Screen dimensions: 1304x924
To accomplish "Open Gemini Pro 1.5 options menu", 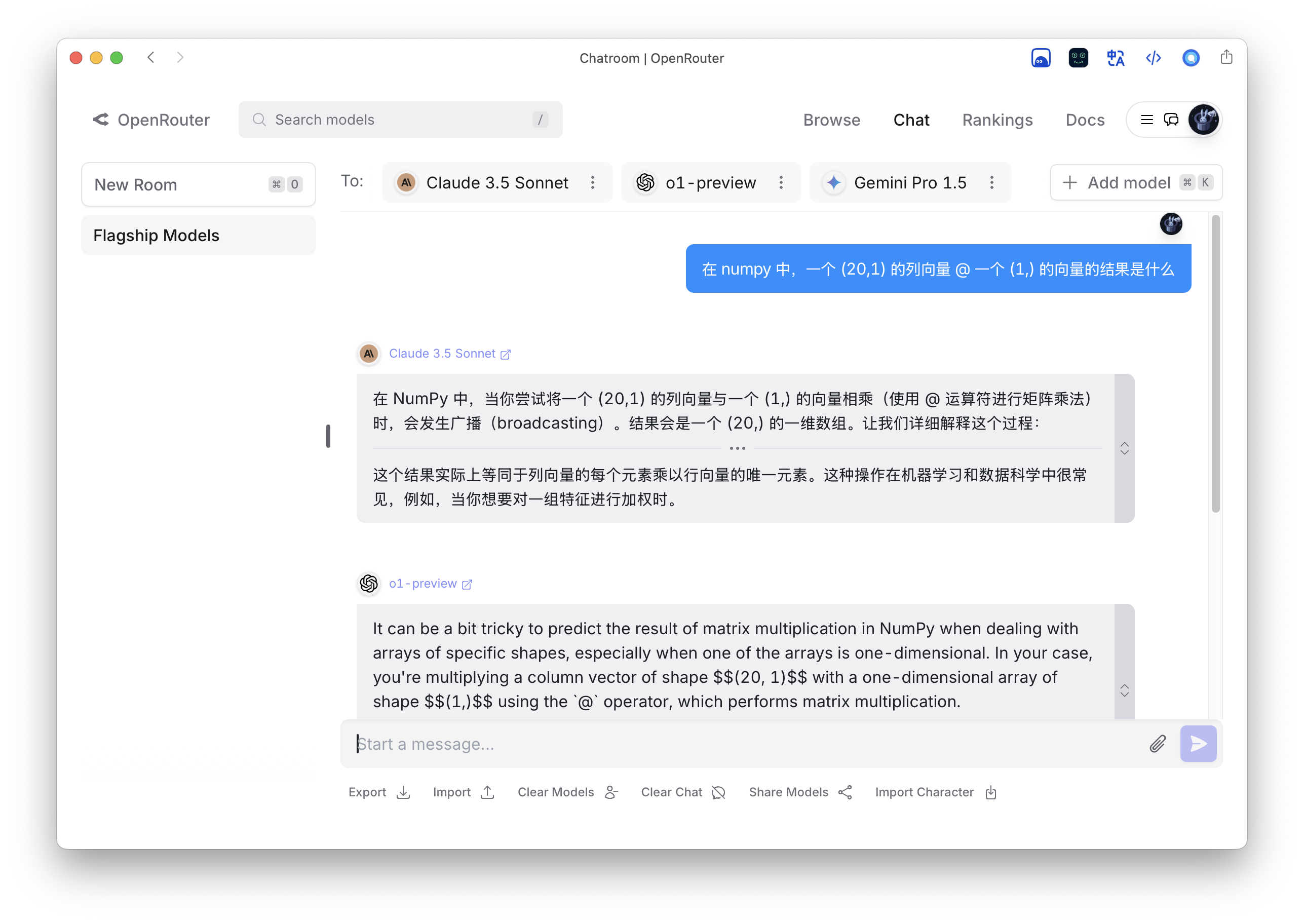I will coord(991,183).
